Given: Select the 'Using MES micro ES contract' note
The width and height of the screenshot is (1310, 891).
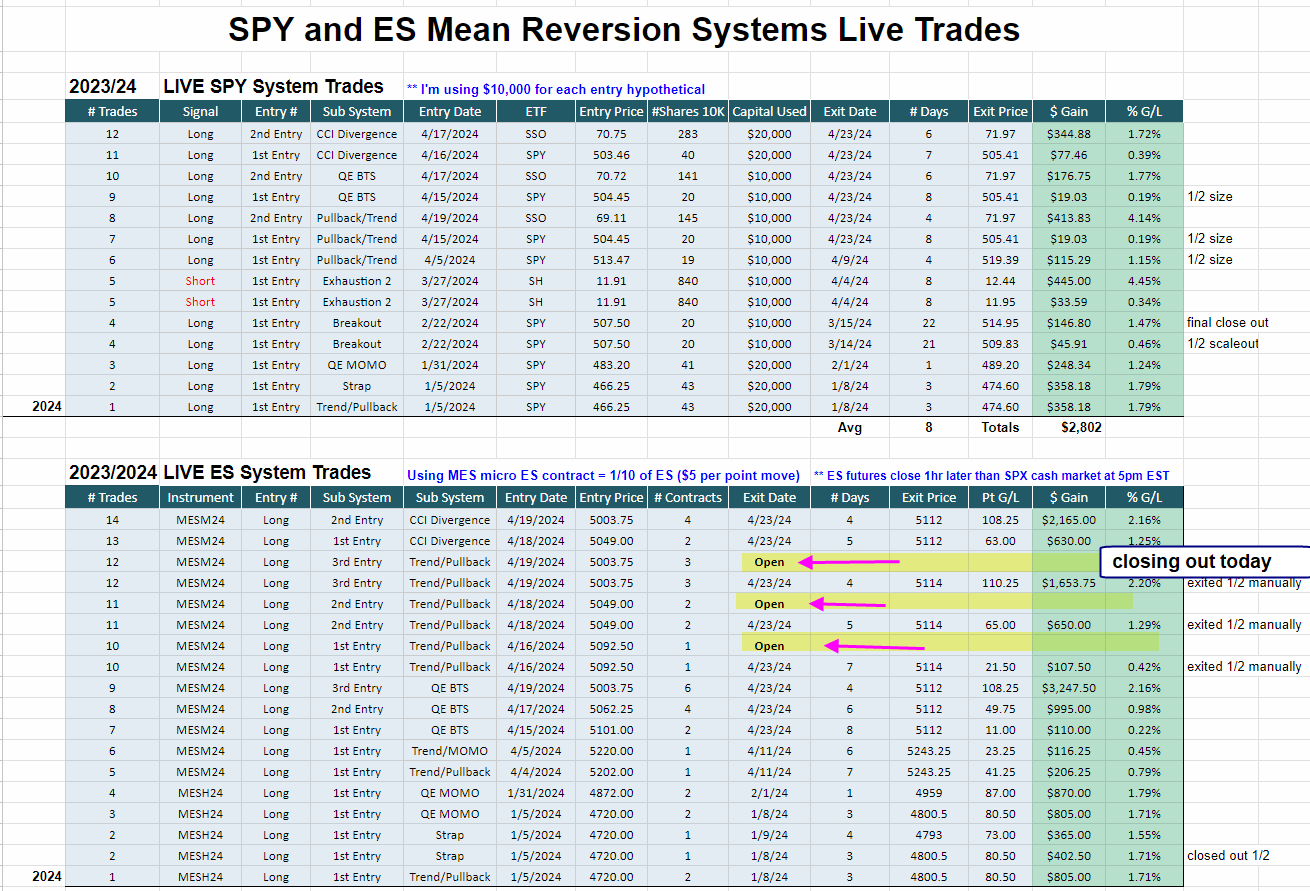Looking at the screenshot, I should pos(603,476).
